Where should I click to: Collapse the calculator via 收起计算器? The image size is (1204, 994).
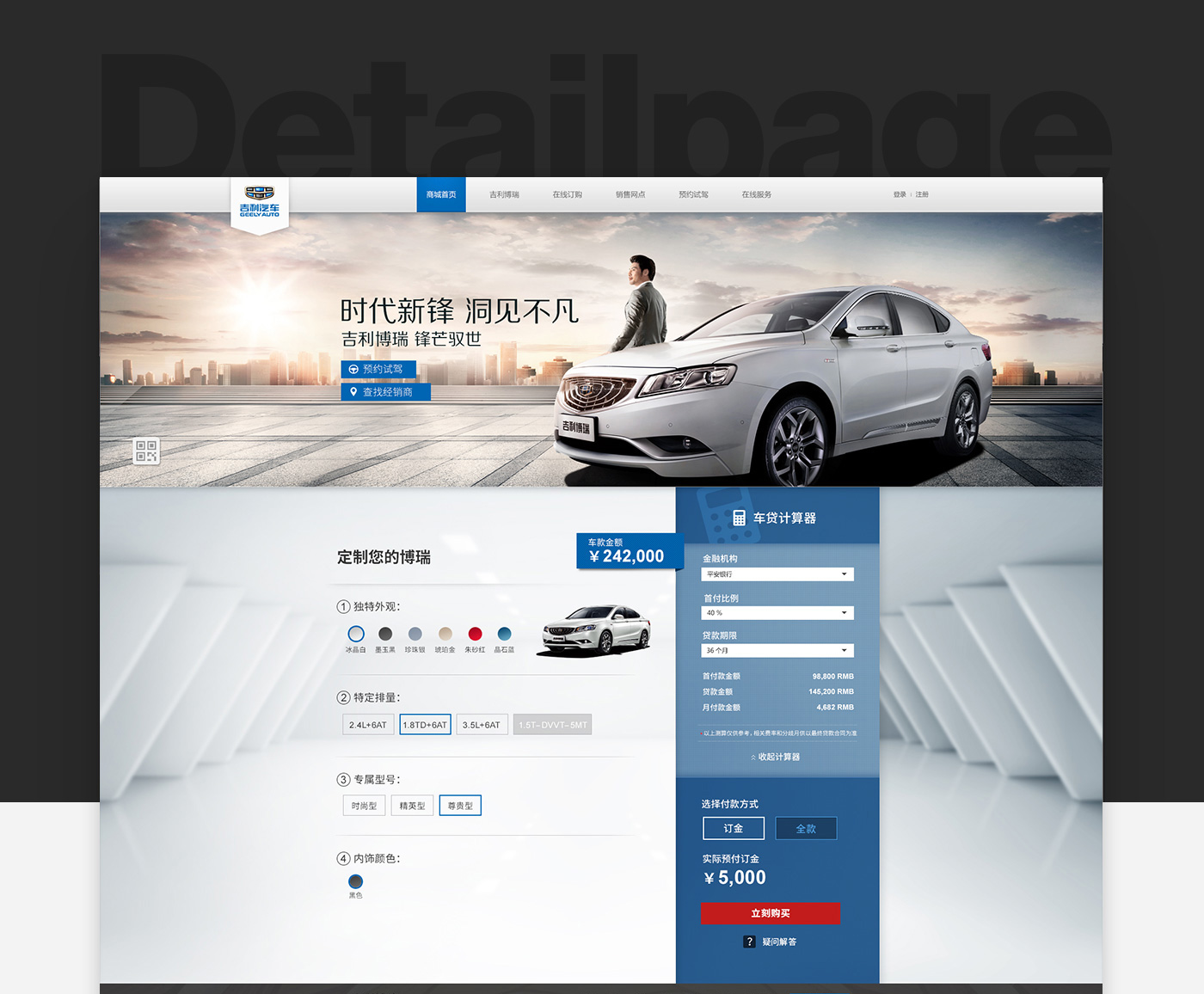point(776,757)
